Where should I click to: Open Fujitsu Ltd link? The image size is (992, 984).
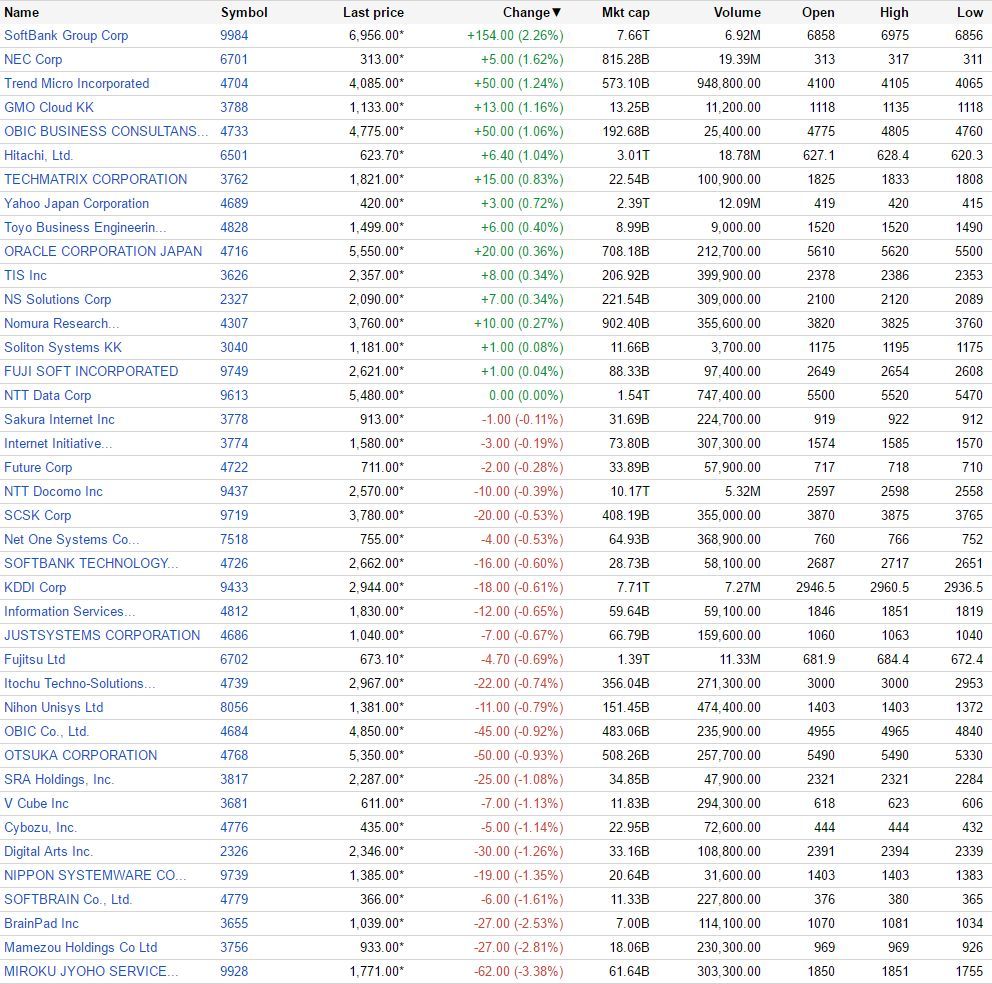pyautogui.click(x=34, y=659)
